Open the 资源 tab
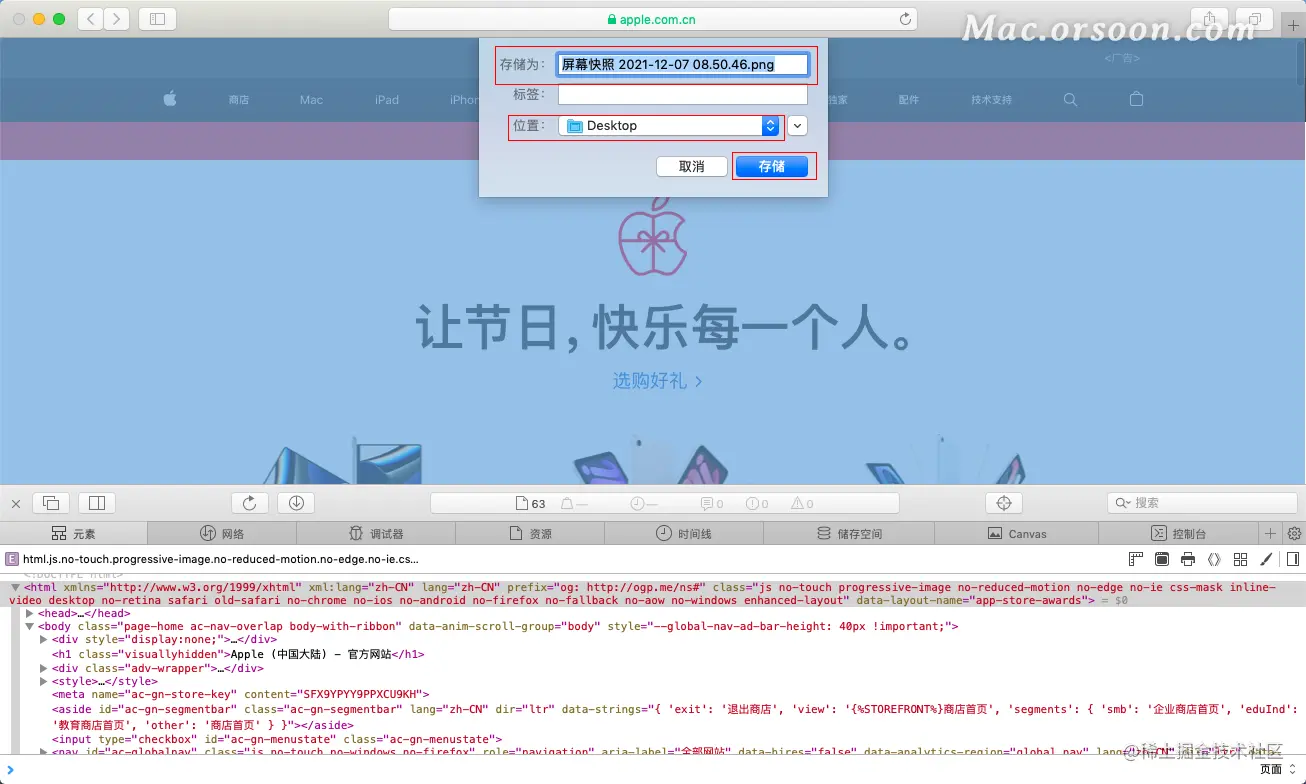This screenshot has height=784, width=1306. point(531,534)
